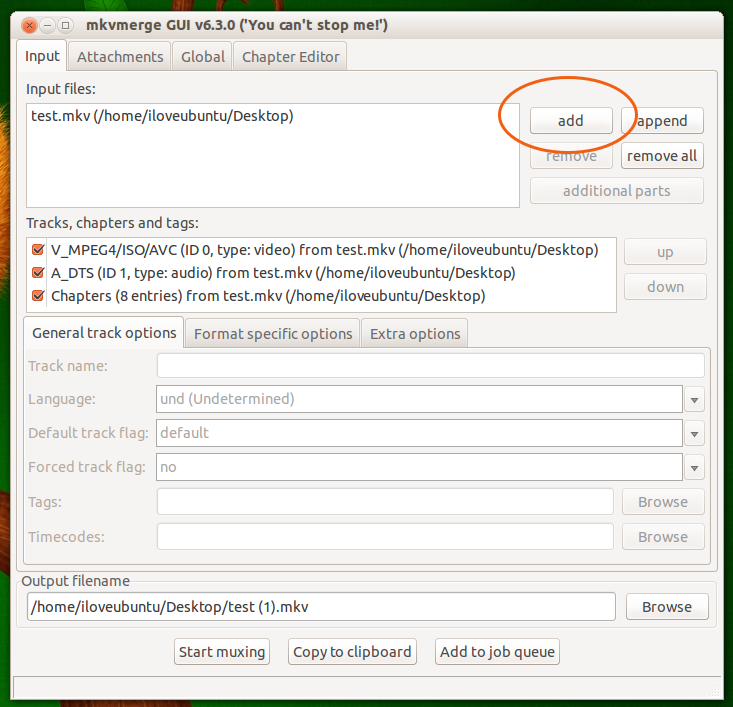This screenshot has height=707, width=733.
Task: Open the Global tab
Action: 202,57
